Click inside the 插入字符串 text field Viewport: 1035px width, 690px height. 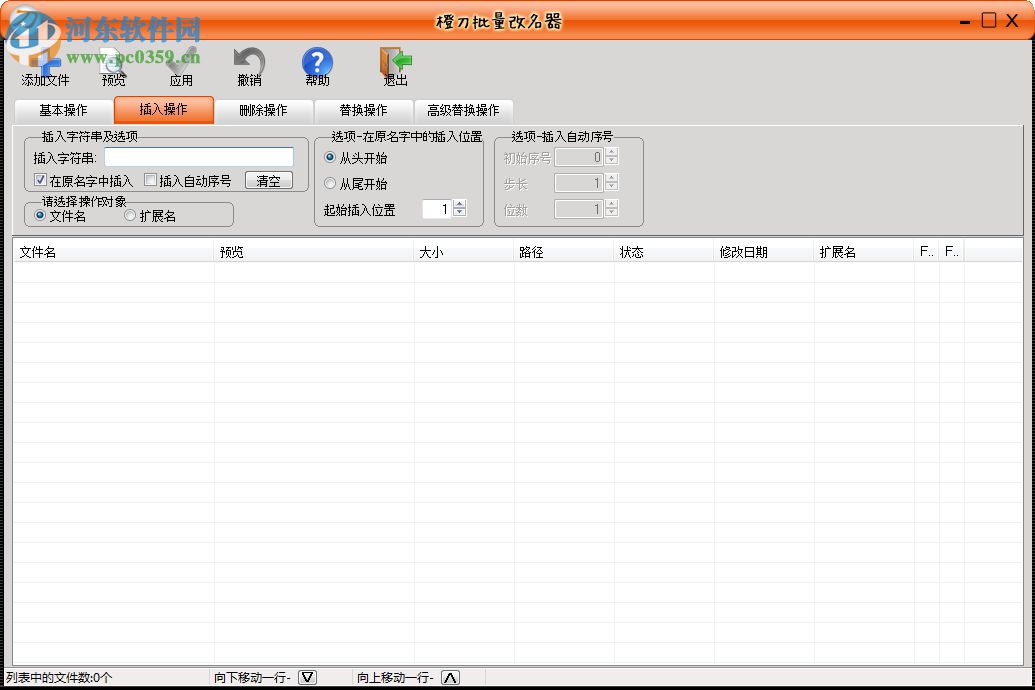point(198,157)
